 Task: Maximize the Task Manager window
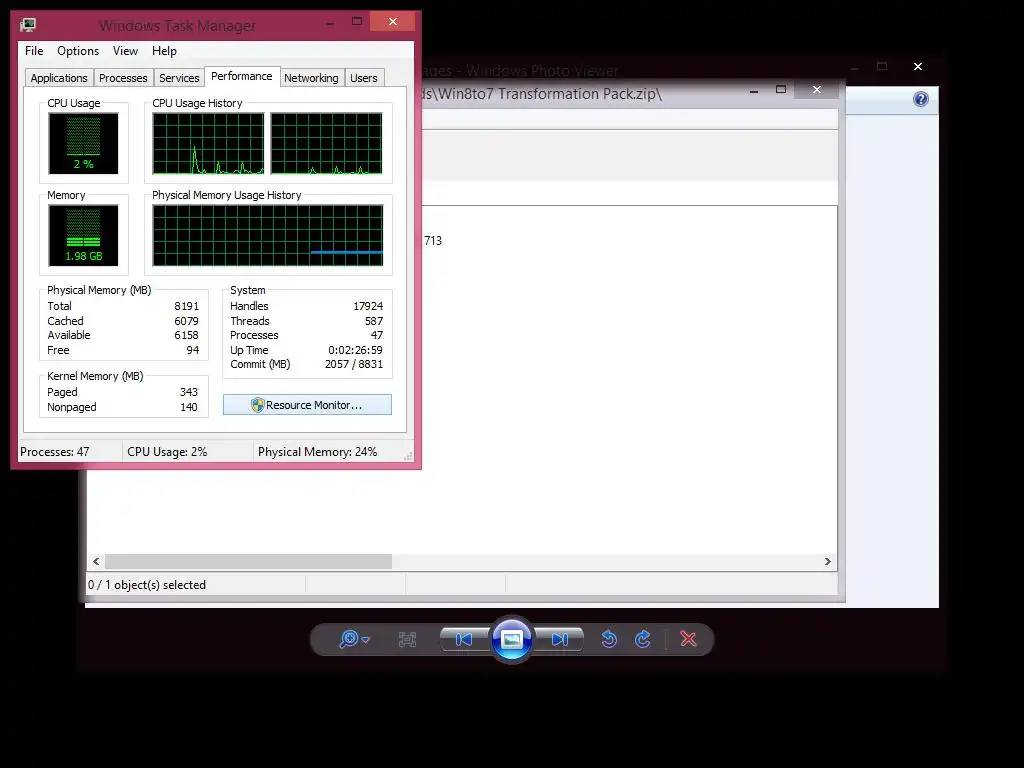coord(357,22)
